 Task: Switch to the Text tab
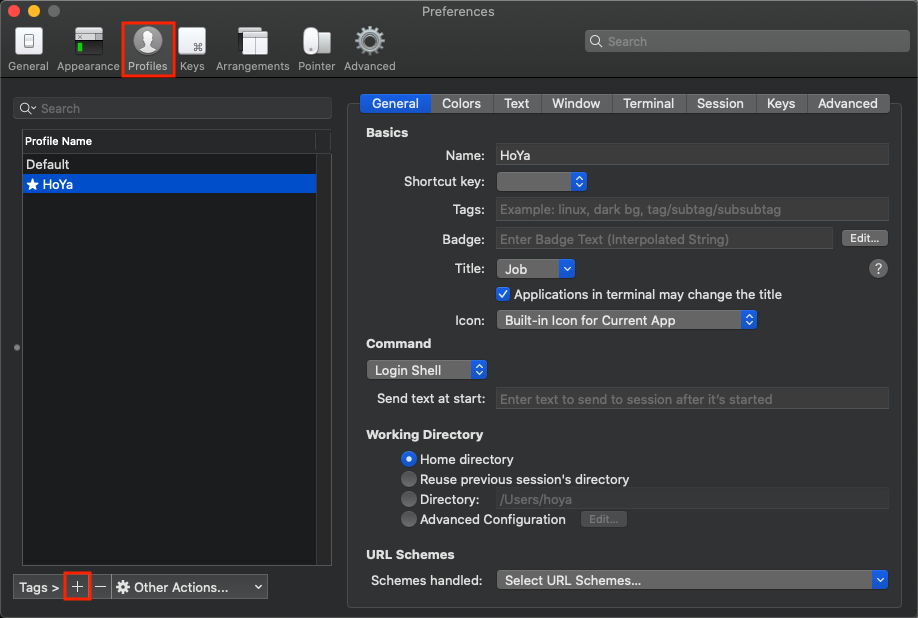point(516,104)
